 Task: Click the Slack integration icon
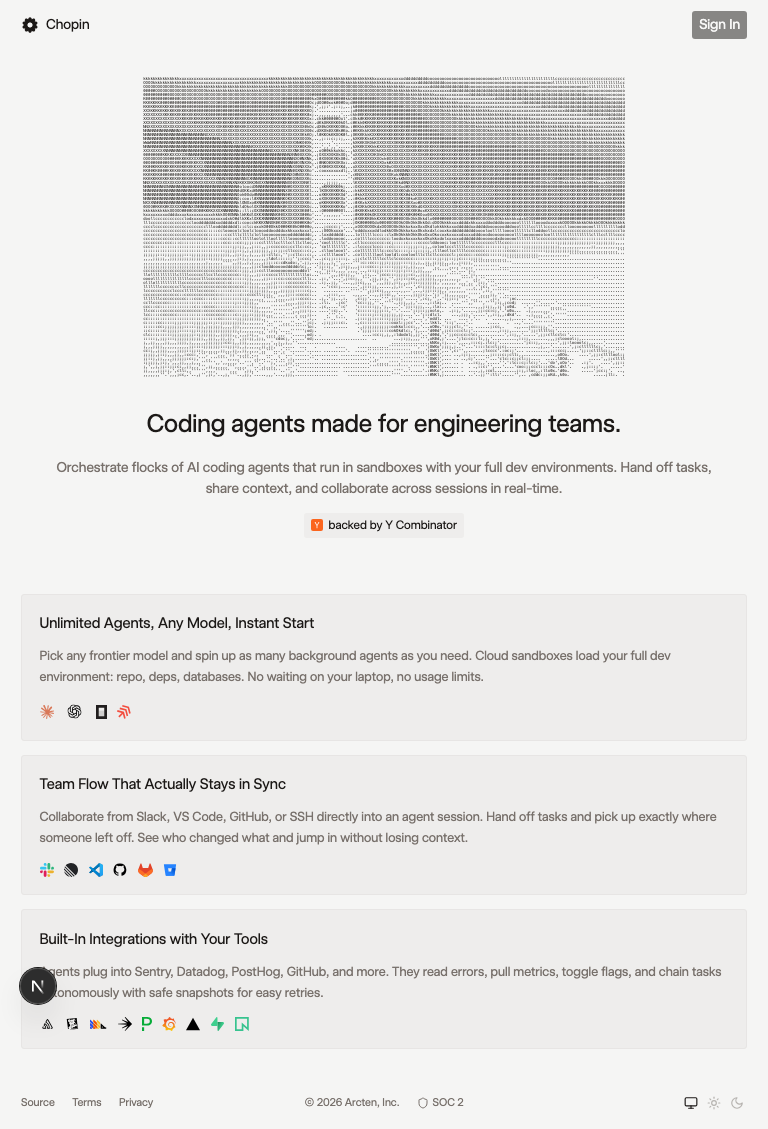[x=47, y=870]
